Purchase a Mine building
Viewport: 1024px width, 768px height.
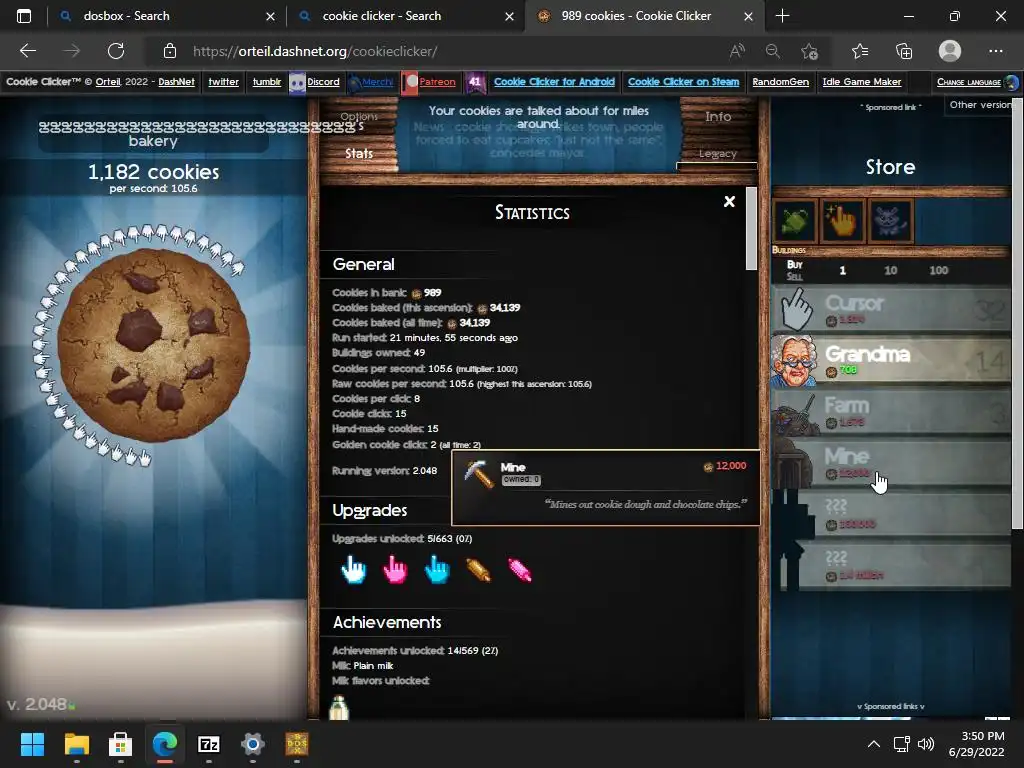(891, 463)
